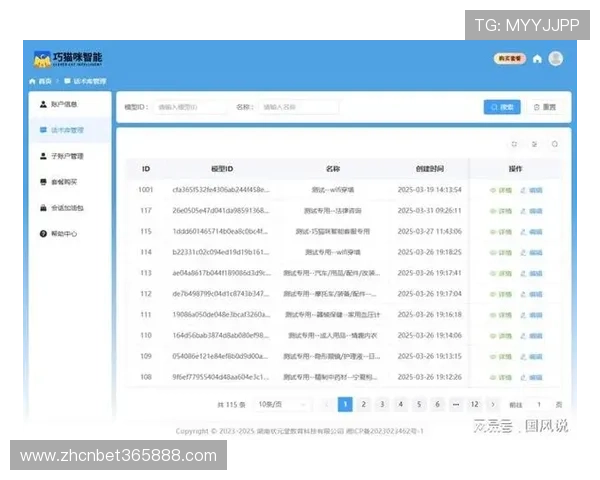Go to page 4 in pagination

tap(401, 405)
